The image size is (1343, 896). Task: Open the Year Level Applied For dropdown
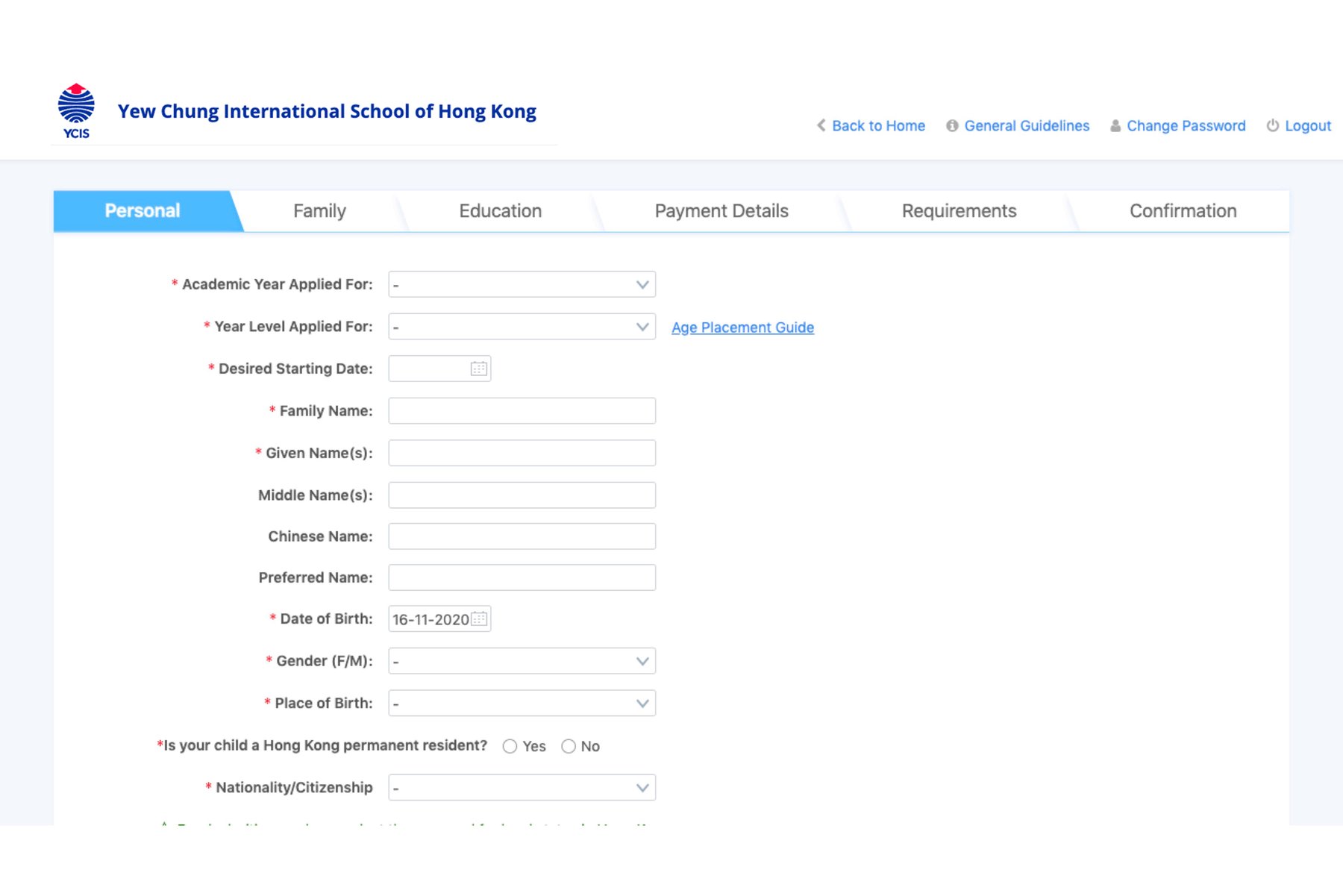click(522, 327)
